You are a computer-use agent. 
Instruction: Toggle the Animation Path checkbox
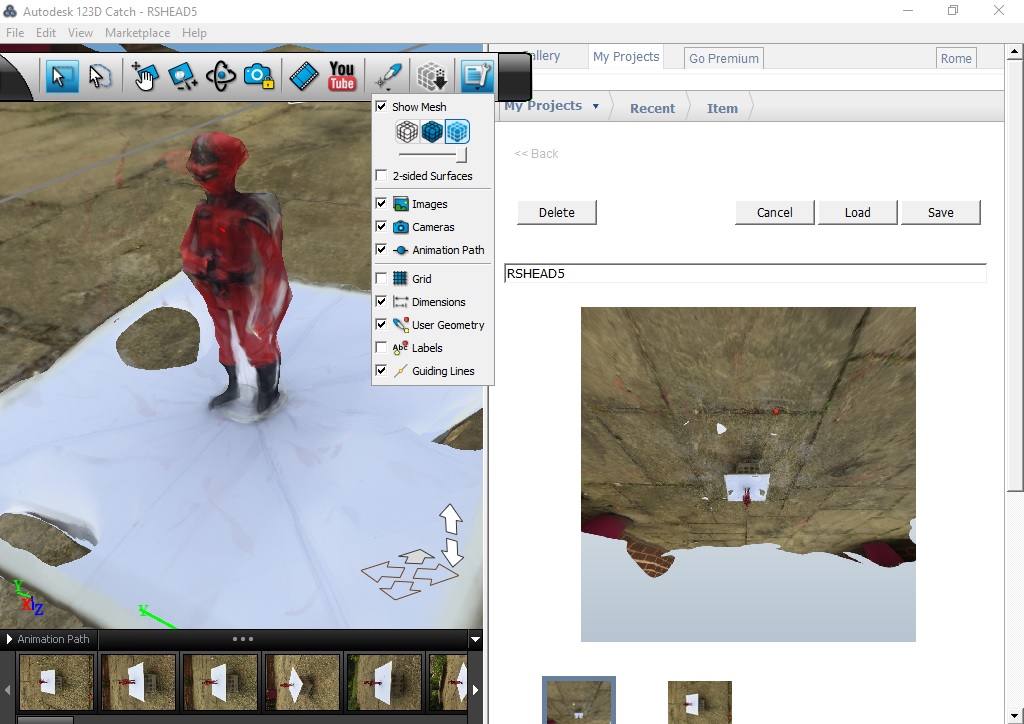pos(381,249)
